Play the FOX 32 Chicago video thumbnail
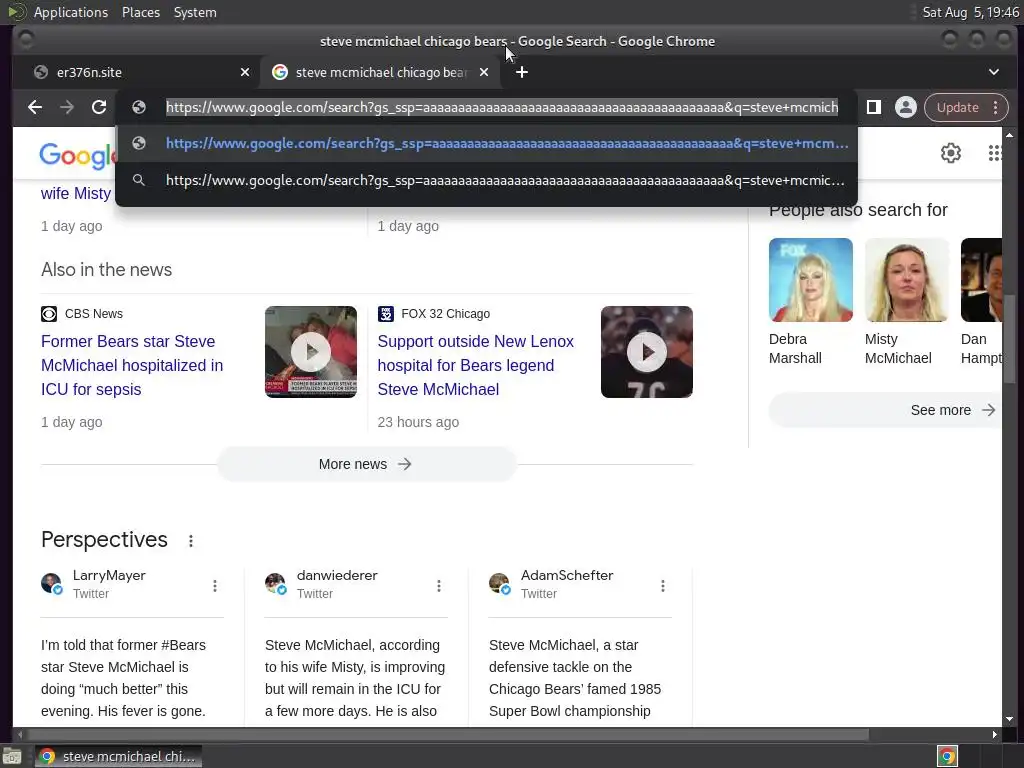1024x768 pixels. pos(647,352)
